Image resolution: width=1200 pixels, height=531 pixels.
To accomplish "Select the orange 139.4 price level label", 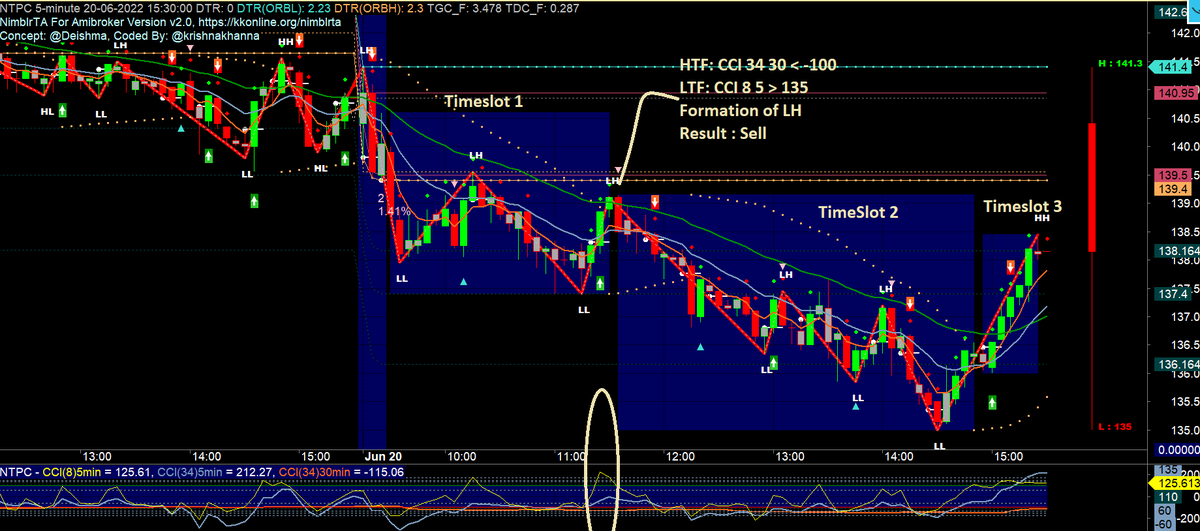I will 1171,188.
